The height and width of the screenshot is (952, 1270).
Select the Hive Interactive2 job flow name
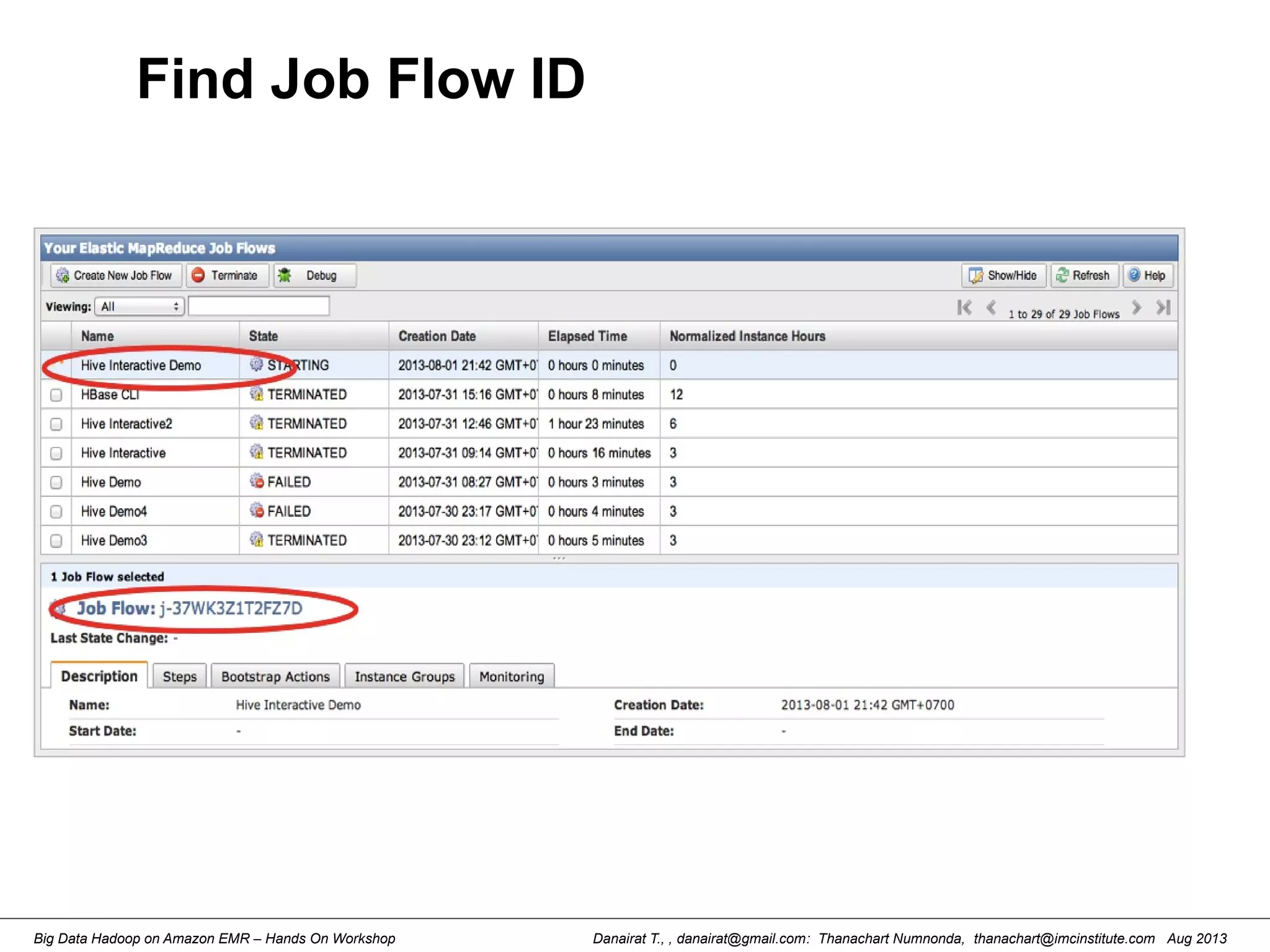[x=127, y=423]
